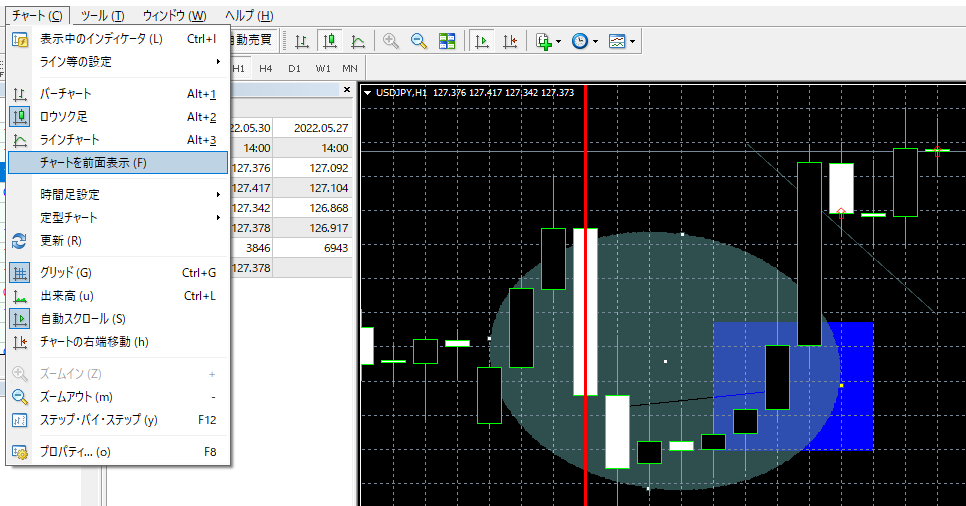Click the 自動売買 button
This screenshot has width=966, height=506.
tap(250, 41)
